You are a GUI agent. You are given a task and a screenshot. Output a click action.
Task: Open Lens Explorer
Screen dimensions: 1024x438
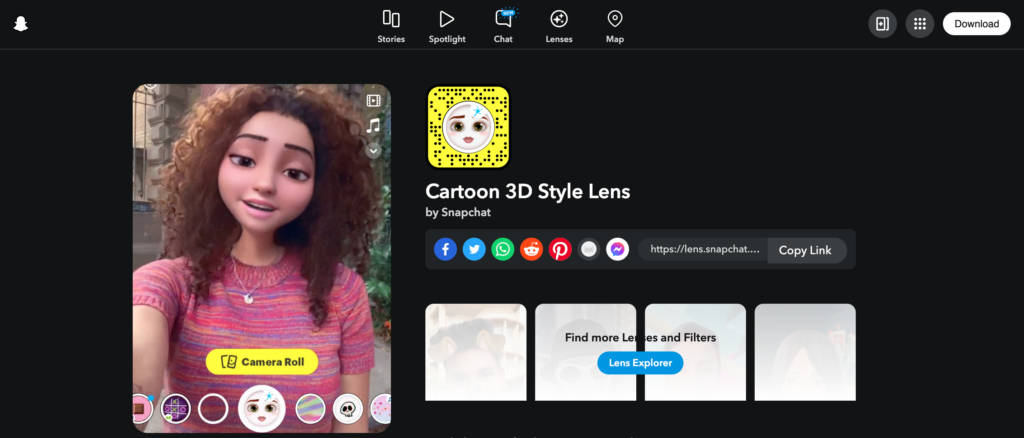(640, 362)
